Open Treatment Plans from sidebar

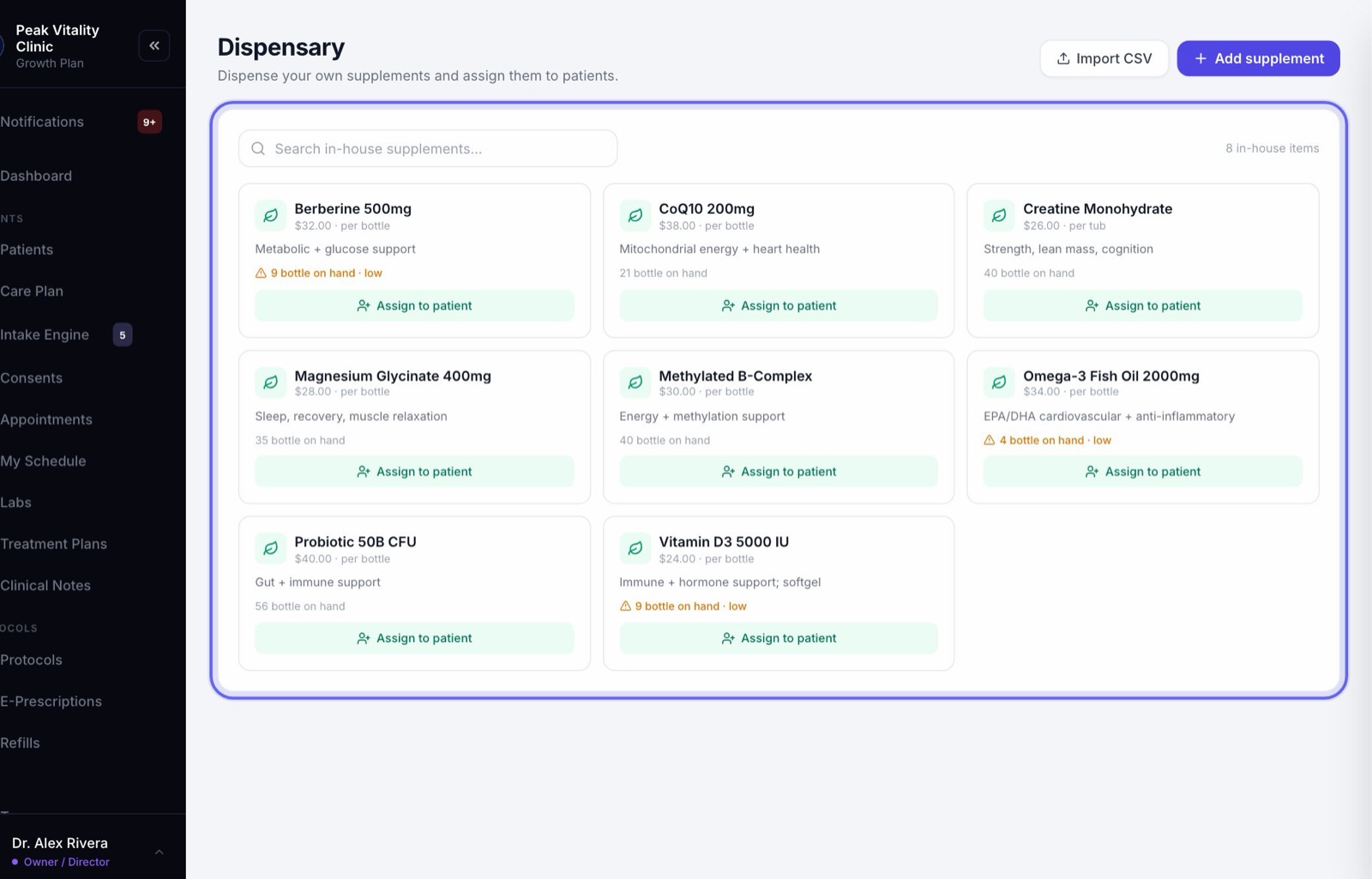click(x=54, y=544)
